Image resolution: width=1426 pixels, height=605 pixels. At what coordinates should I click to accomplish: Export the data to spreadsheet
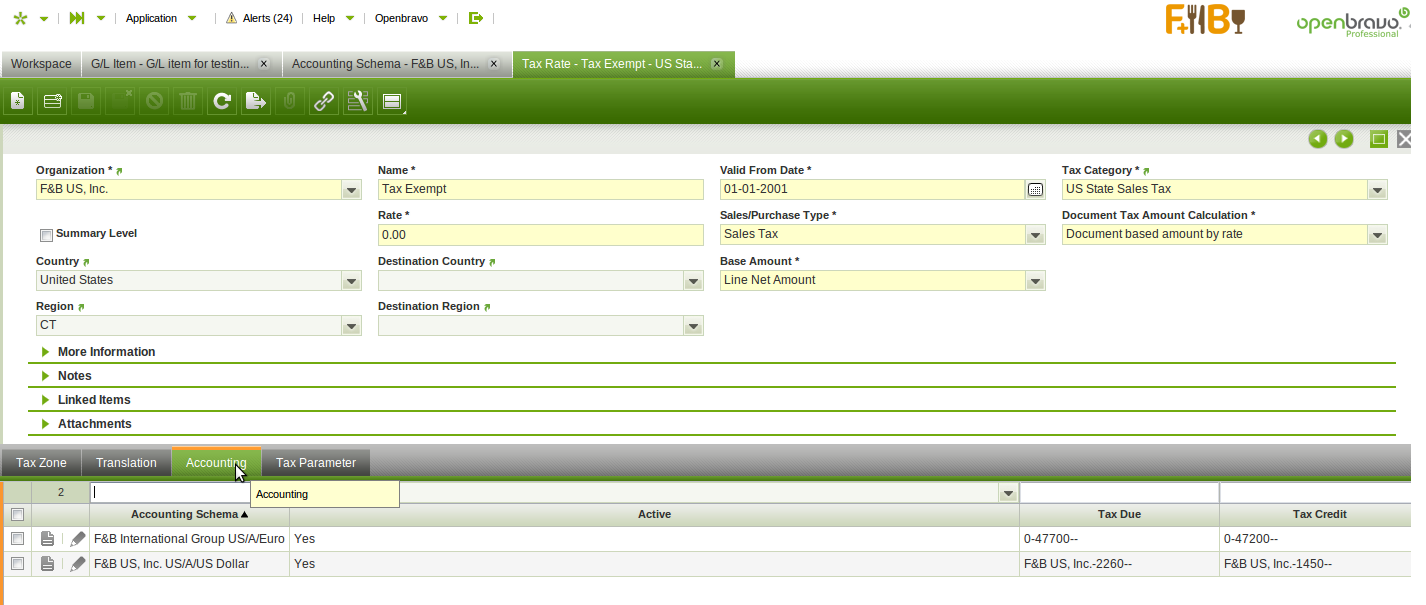(256, 101)
